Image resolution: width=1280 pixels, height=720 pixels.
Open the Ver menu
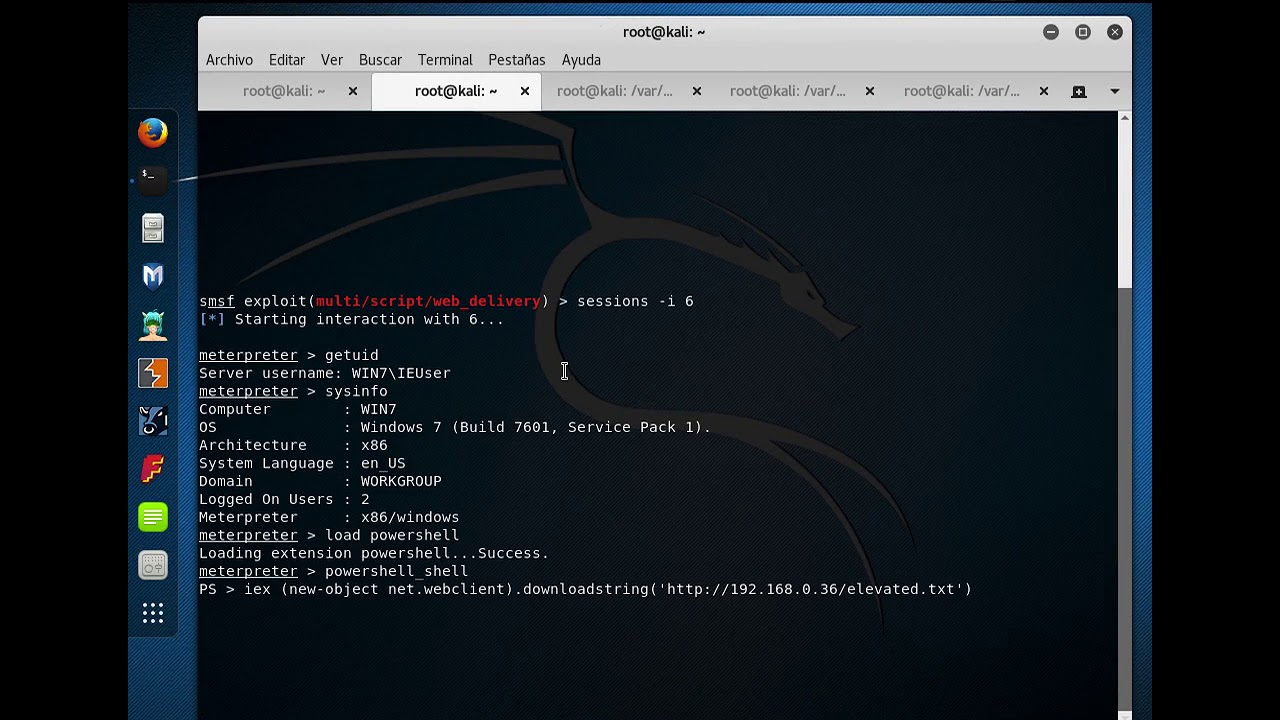click(332, 60)
